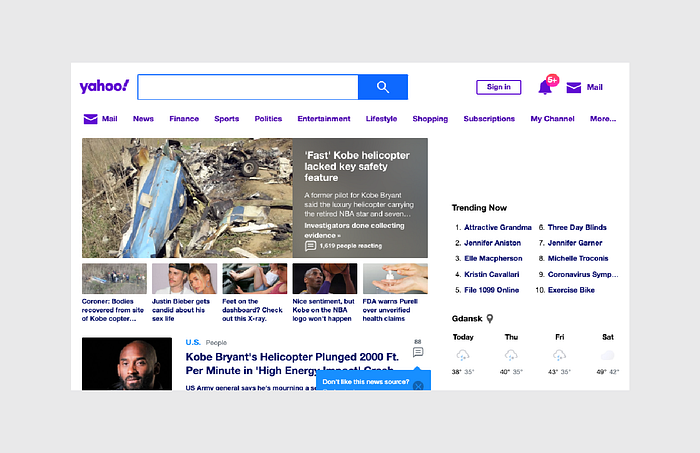This screenshot has height=453, width=700.
Task: Open Mail link in top right
Action: click(594, 87)
